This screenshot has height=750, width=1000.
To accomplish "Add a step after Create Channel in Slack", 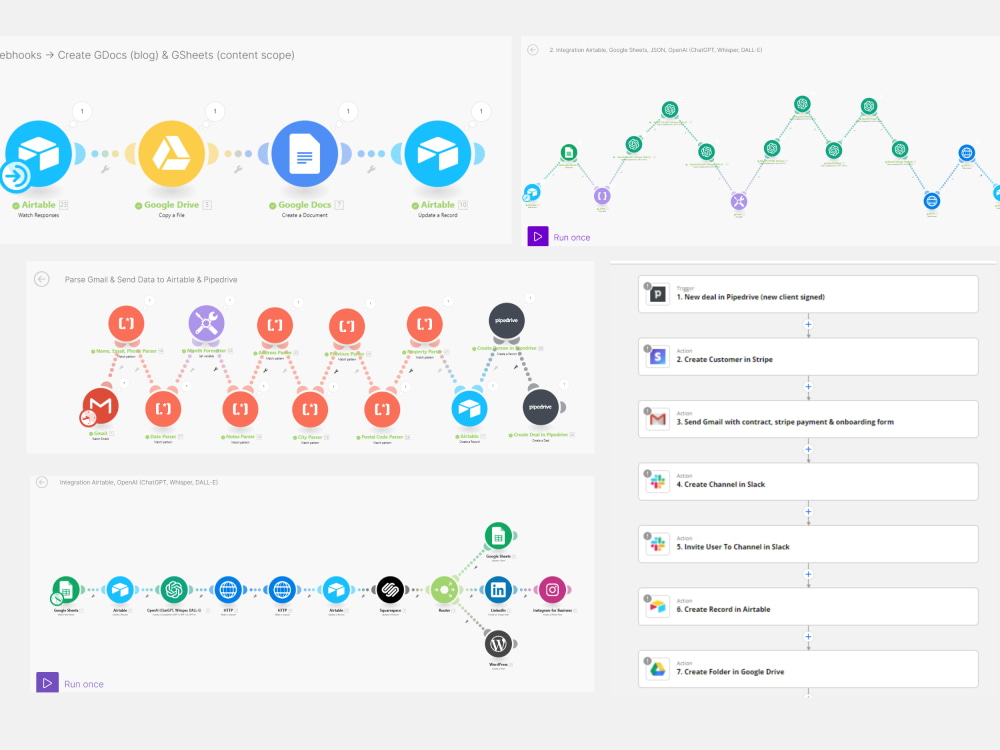I will tap(808, 512).
